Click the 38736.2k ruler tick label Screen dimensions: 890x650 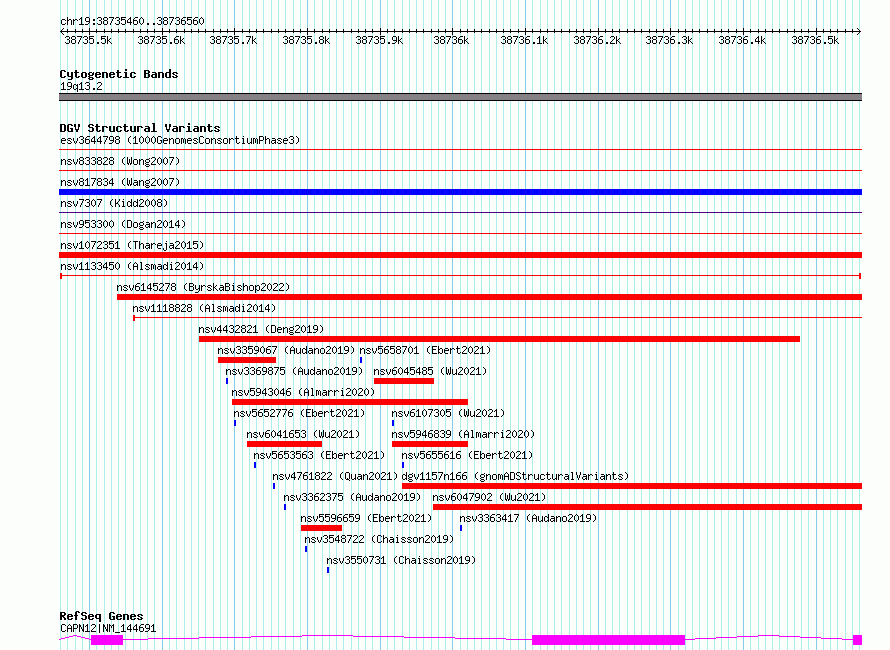click(597, 40)
